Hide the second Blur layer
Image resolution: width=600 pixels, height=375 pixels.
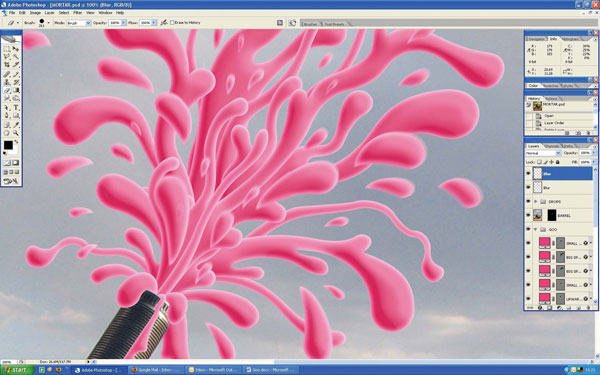pyautogui.click(x=528, y=188)
